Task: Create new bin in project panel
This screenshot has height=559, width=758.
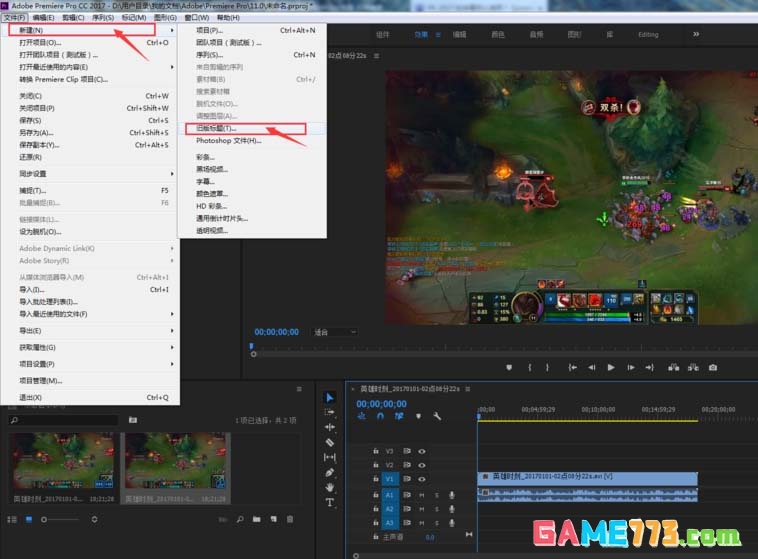Action: (x=257, y=519)
